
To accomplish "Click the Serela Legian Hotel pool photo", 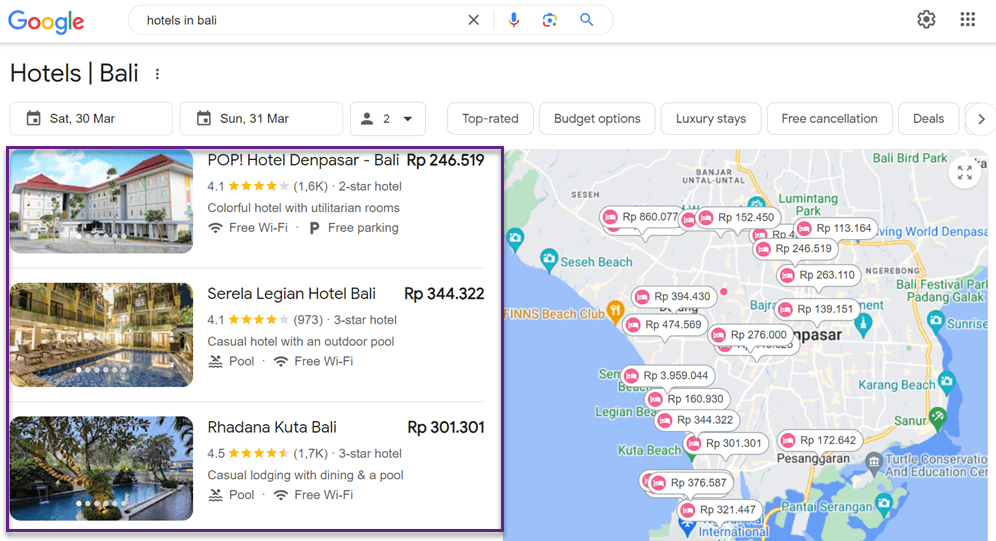I will [102, 335].
